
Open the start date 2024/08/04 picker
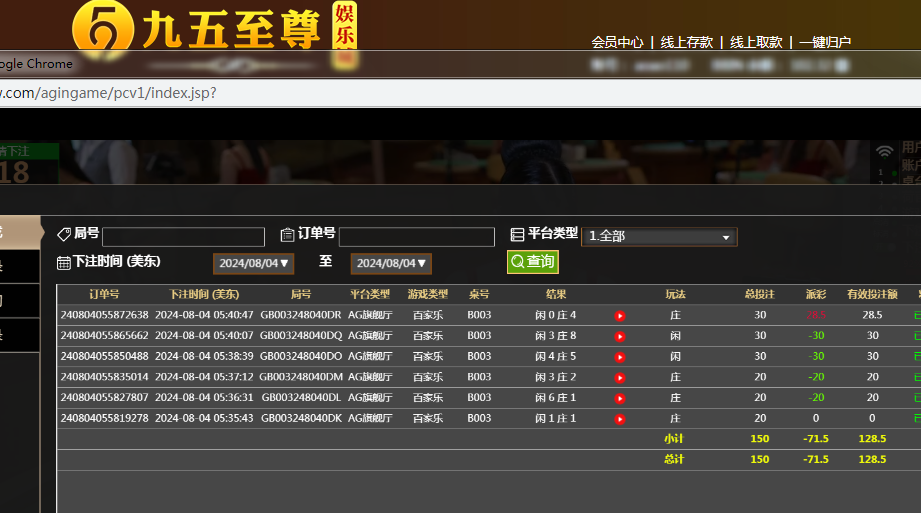(x=253, y=263)
